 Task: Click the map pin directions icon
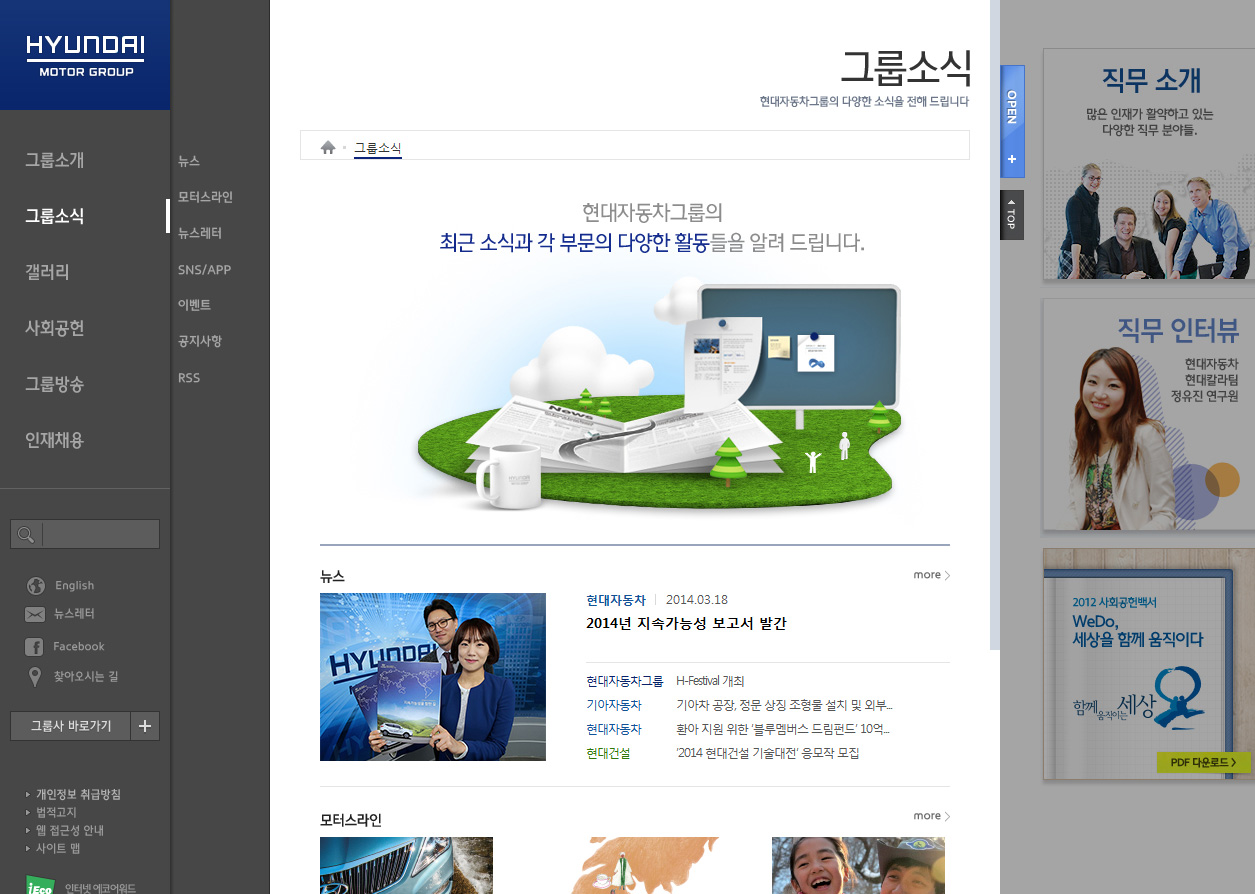(x=36, y=677)
